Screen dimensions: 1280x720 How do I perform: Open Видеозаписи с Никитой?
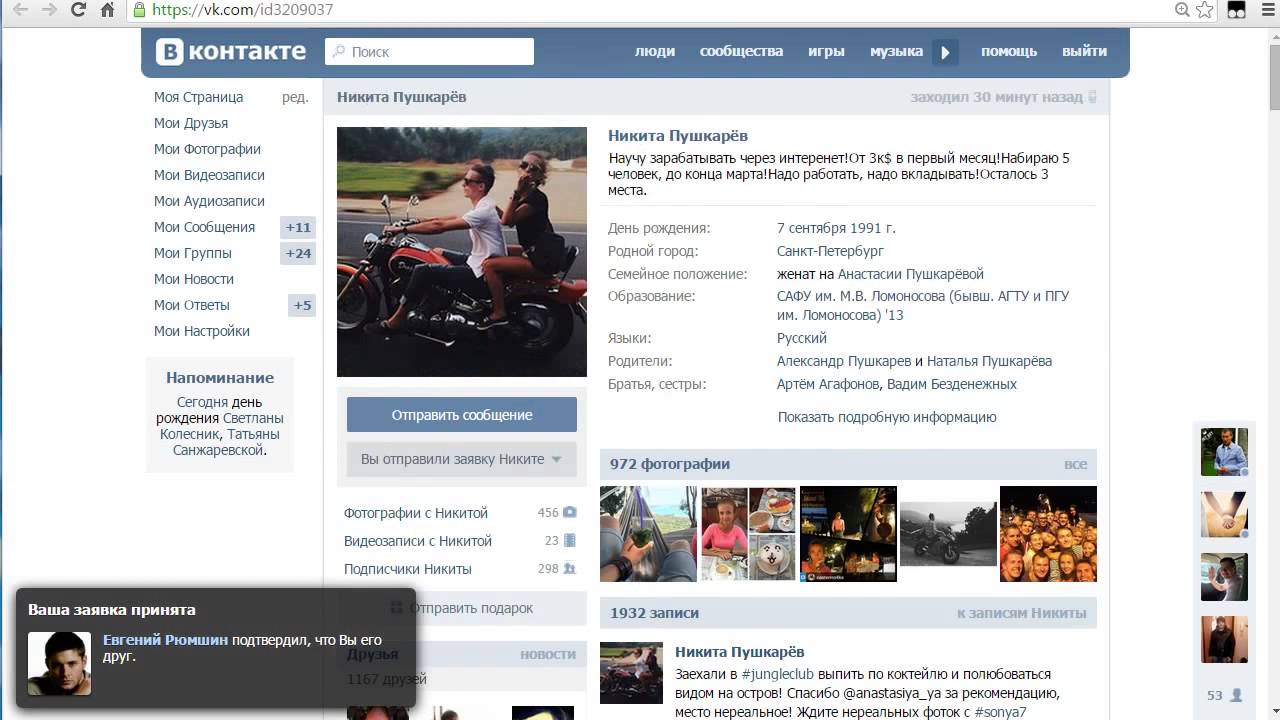click(418, 541)
